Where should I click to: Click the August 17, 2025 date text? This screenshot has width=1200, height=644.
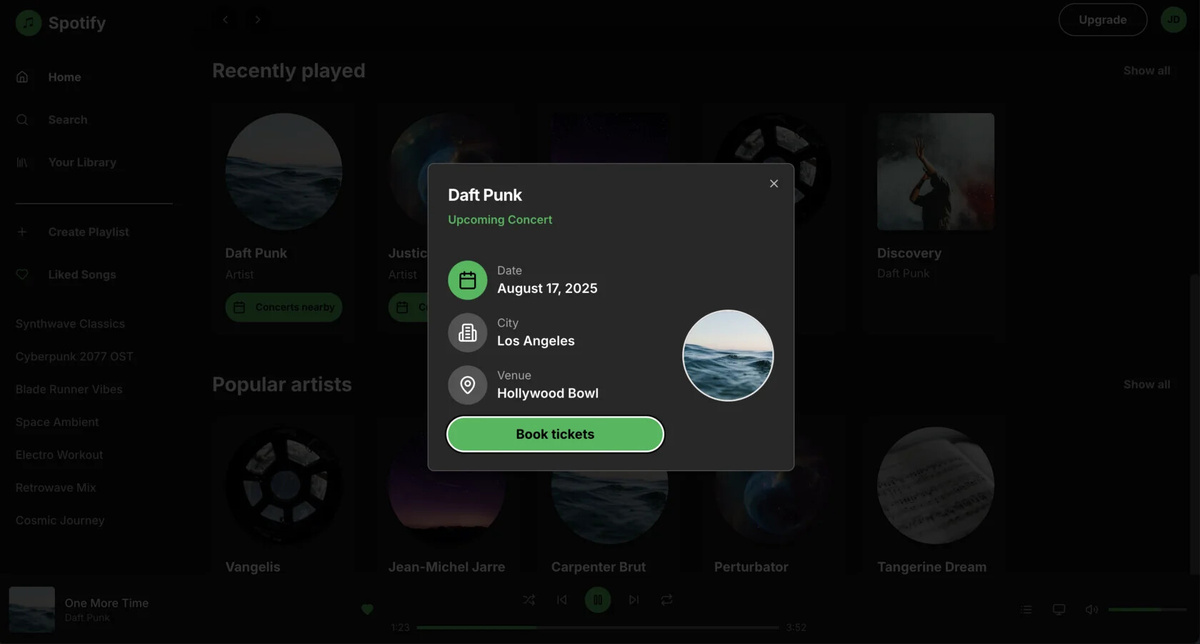(x=547, y=289)
